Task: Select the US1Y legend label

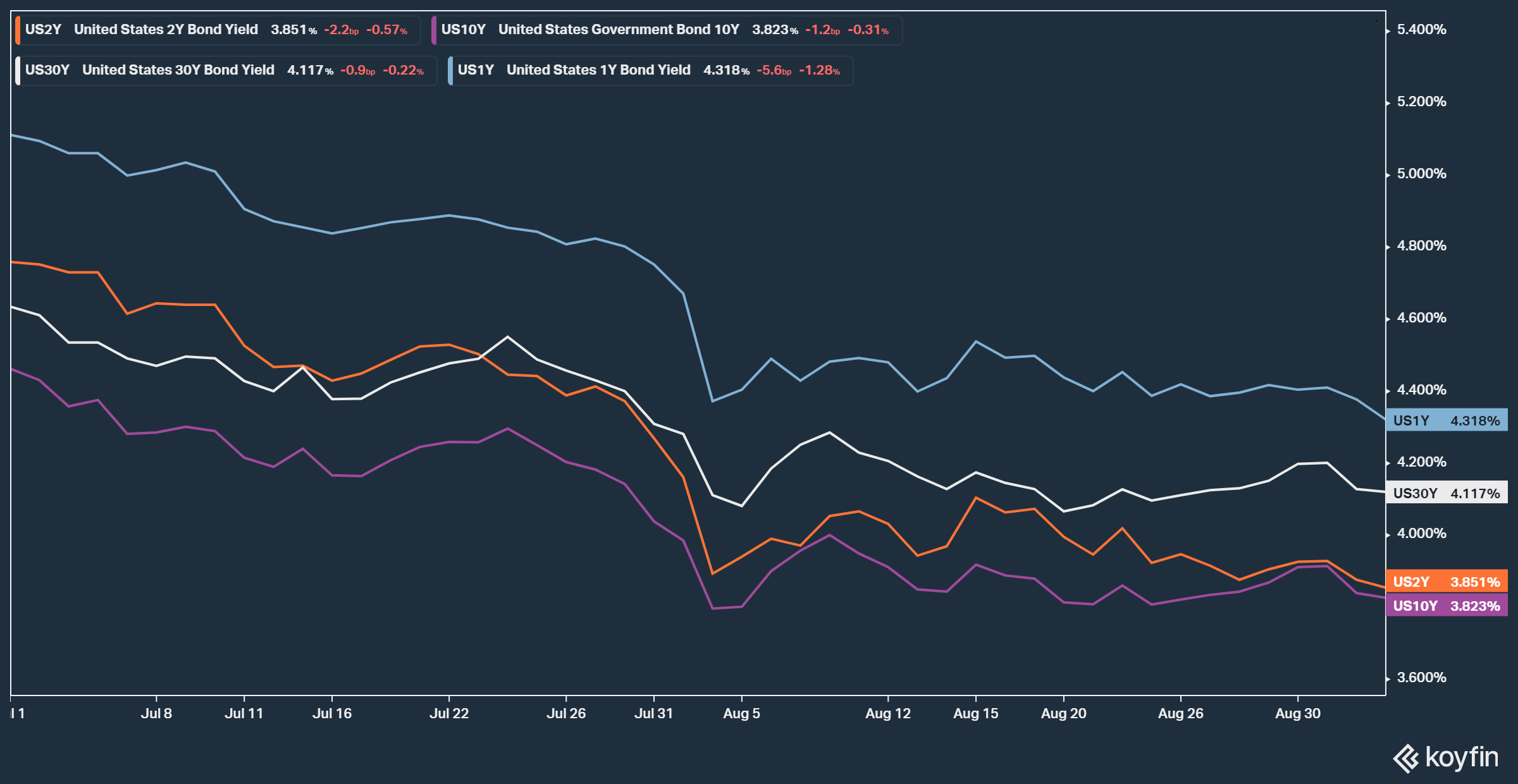Action: click(475, 70)
